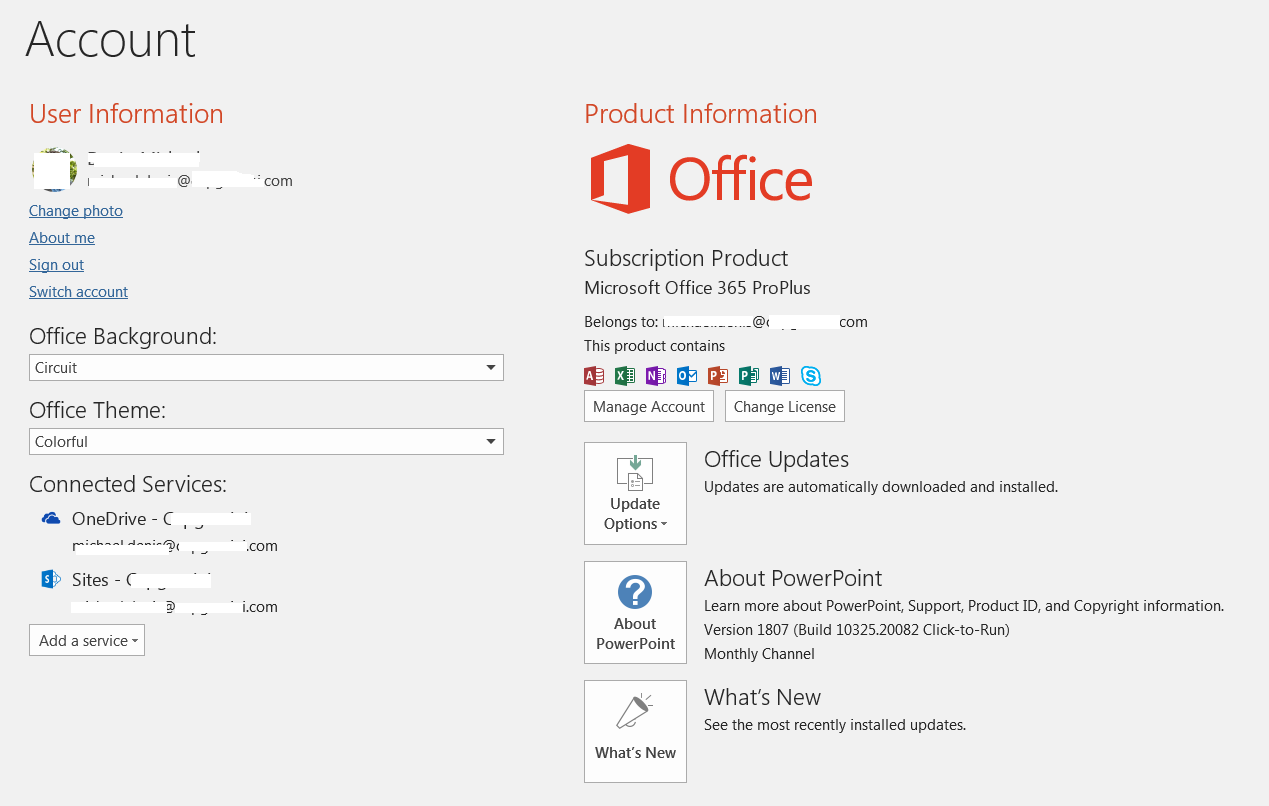
Task: Open the Office Background dropdown
Action: (x=266, y=368)
